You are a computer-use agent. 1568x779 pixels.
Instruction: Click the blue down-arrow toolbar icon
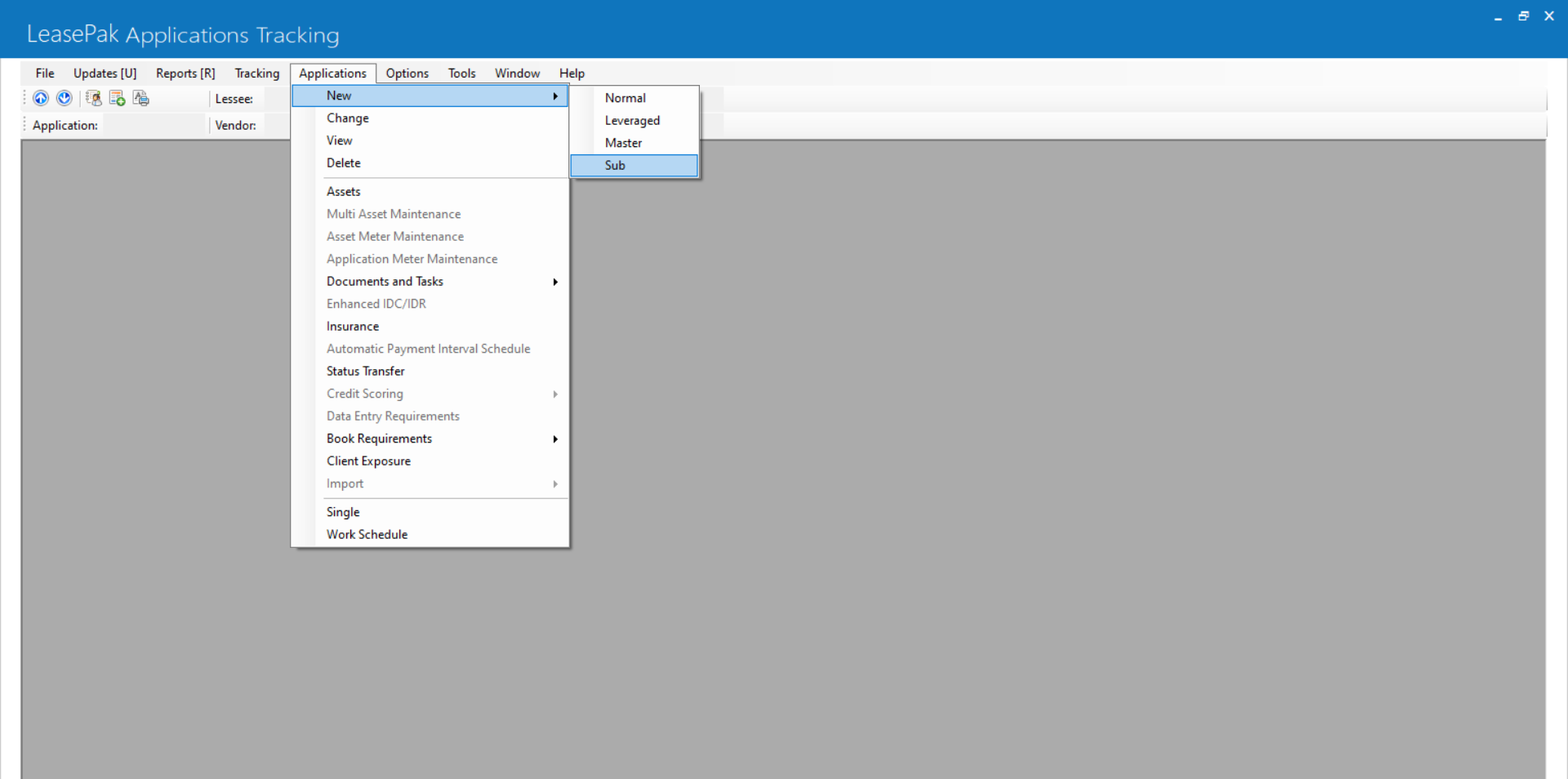click(65, 98)
